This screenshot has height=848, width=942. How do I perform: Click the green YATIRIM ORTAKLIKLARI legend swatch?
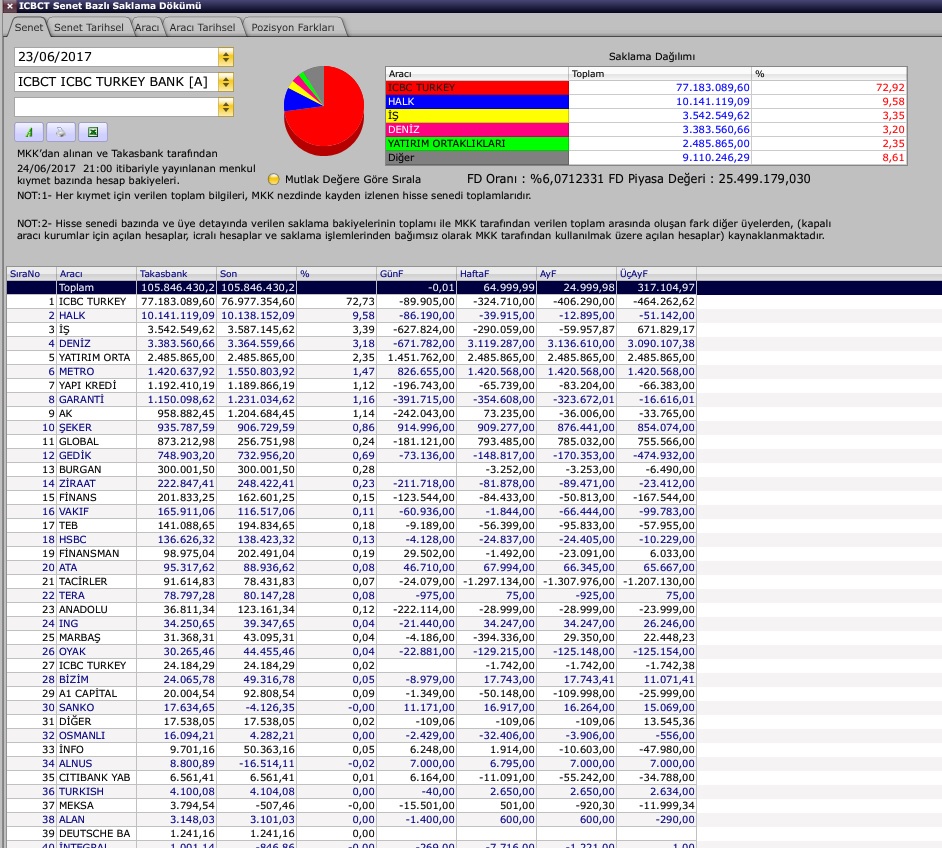(x=477, y=144)
